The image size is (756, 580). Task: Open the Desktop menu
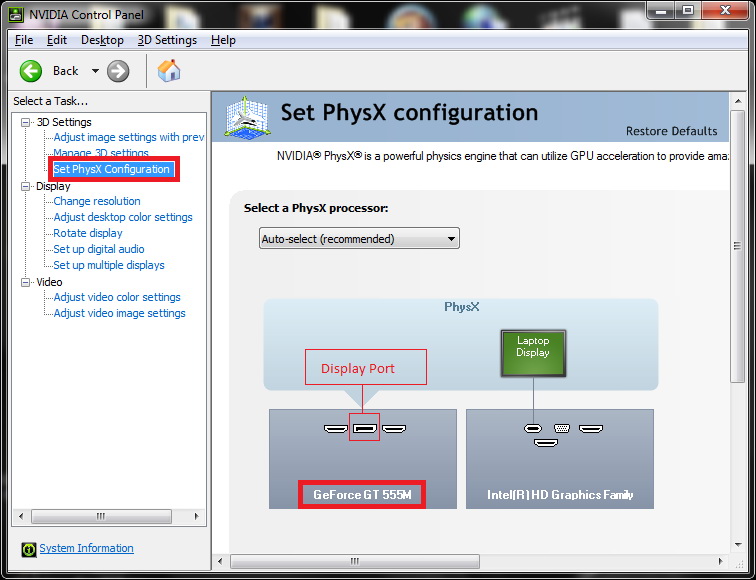[102, 40]
